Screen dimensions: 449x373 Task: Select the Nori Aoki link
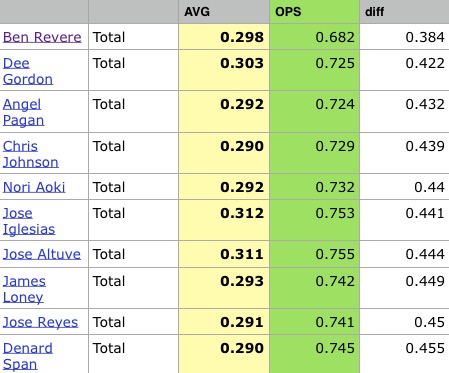pos(34,187)
